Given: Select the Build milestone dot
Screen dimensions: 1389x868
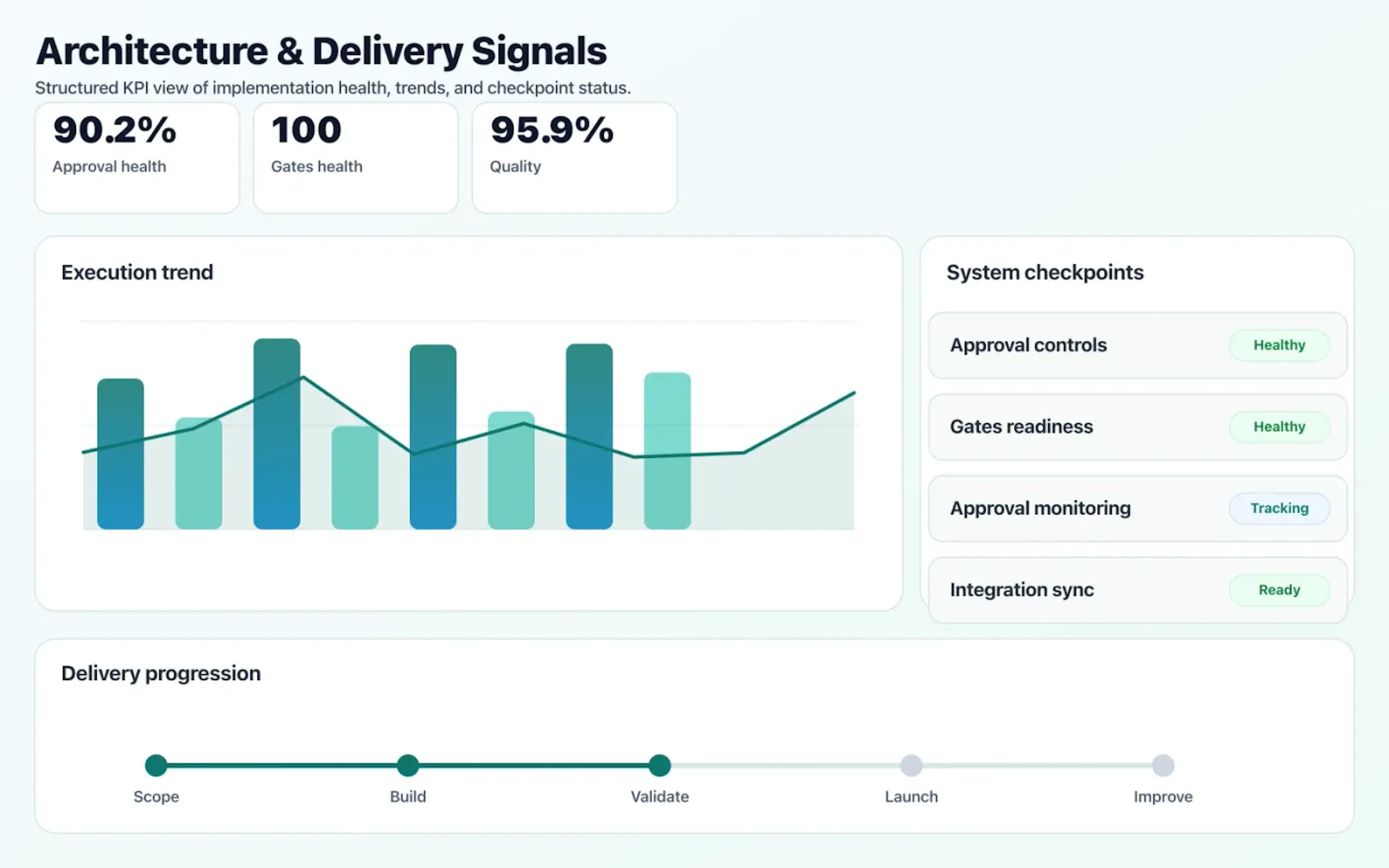Looking at the screenshot, I should point(408,765).
